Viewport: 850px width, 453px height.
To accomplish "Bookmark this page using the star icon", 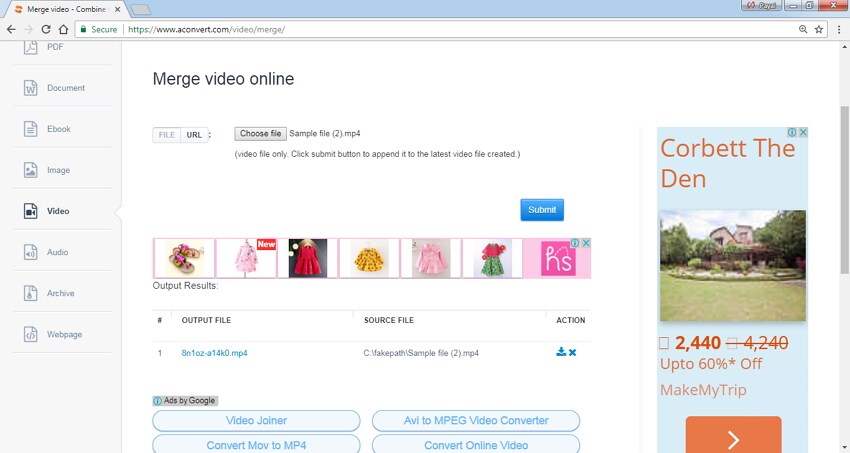I will pos(819,30).
